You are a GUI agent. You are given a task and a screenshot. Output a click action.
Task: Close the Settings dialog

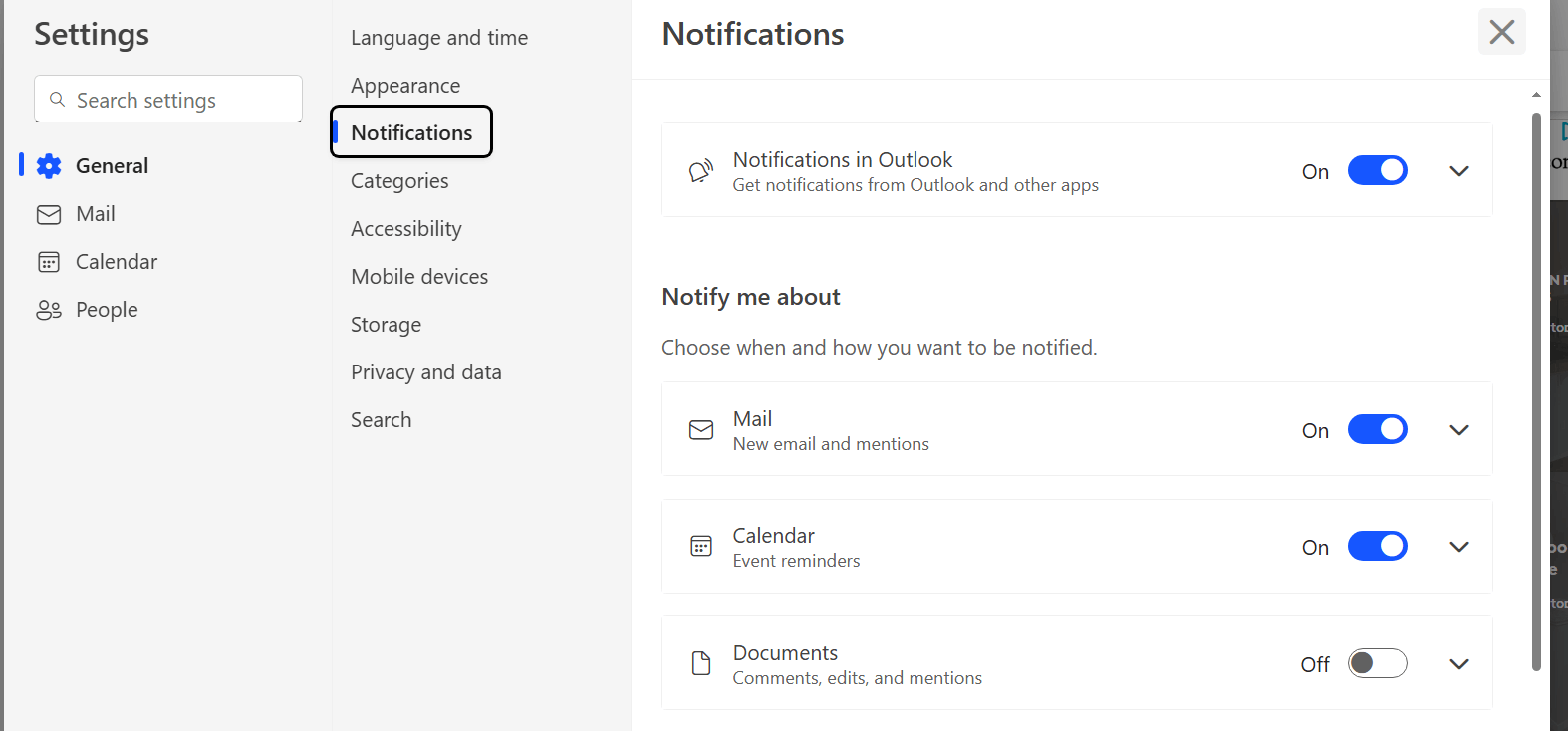point(1502,32)
